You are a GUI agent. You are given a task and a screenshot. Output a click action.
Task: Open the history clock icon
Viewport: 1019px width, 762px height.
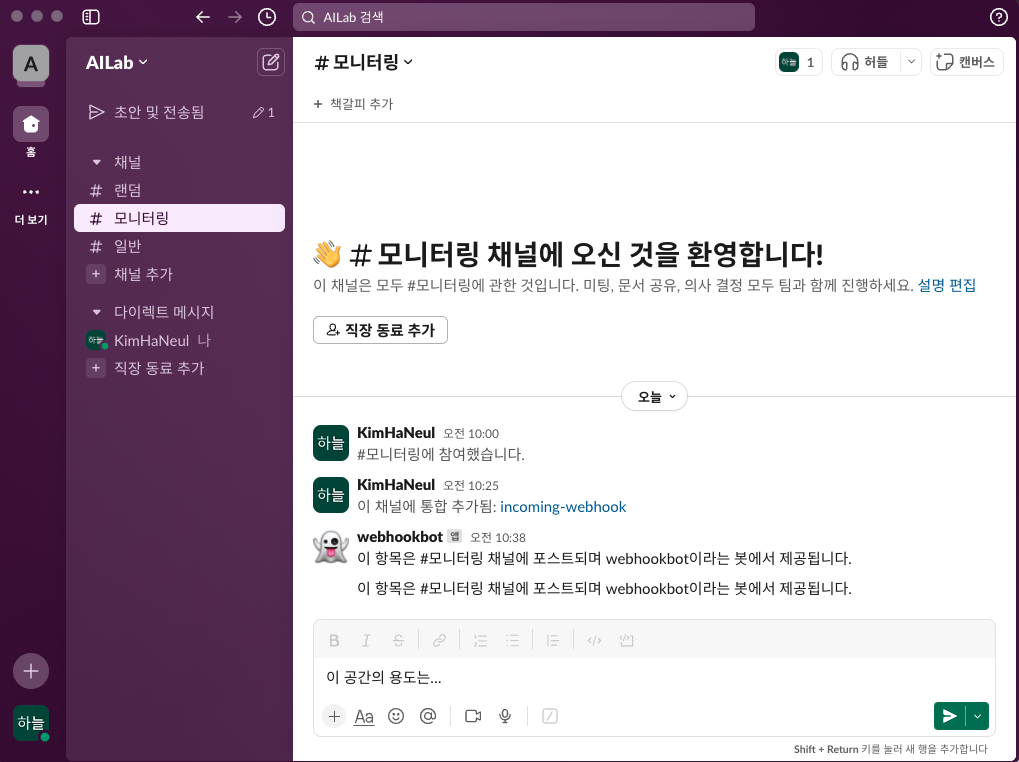(x=266, y=17)
